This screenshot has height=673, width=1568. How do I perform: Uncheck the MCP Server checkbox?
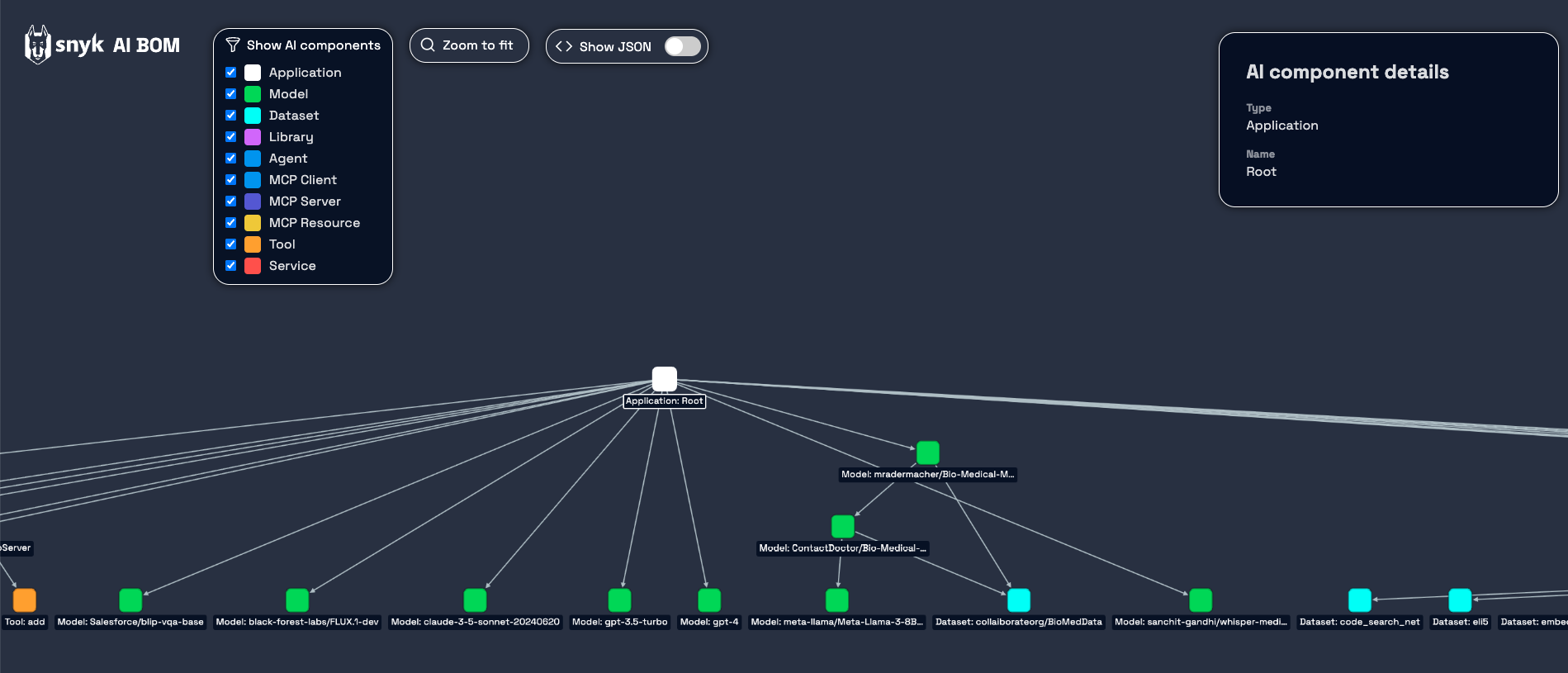pyautogui.click(x=231, y=201)
